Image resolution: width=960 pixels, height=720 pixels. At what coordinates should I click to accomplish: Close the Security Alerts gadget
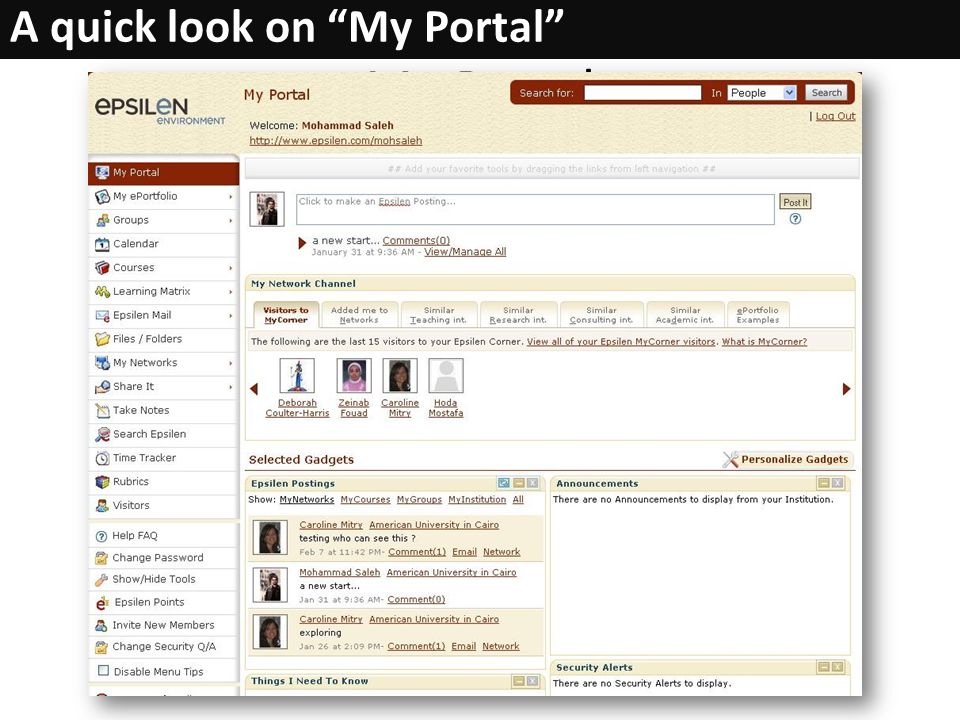coord(838,667)
